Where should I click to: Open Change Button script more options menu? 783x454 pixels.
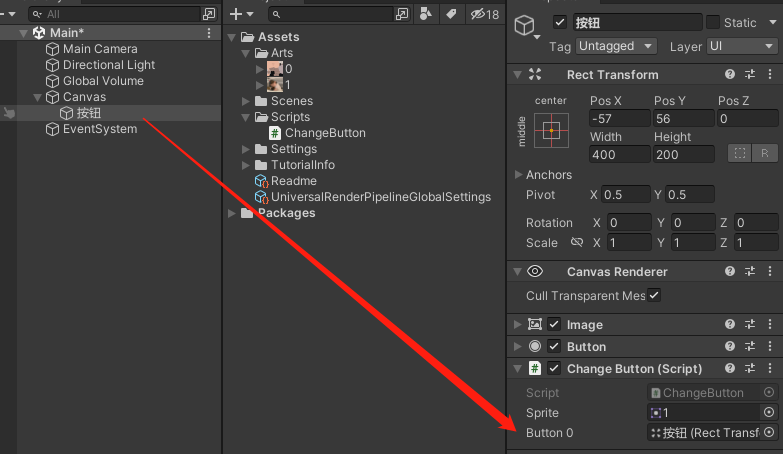pos(770,368)
